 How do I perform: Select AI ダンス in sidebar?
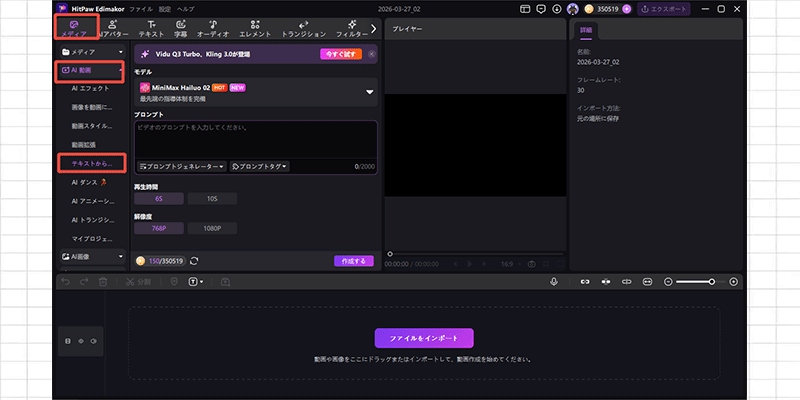(x=89, y=182)
